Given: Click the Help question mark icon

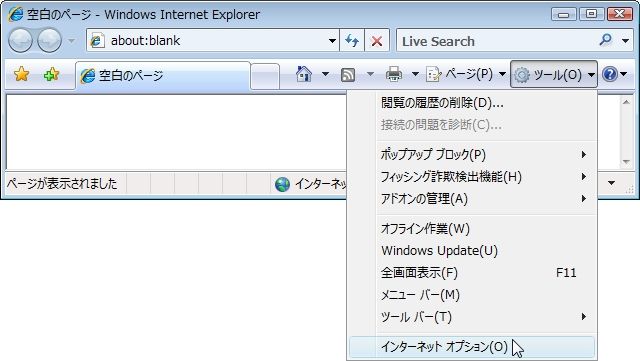Looking at the screenshot, I should pos(609,74).
